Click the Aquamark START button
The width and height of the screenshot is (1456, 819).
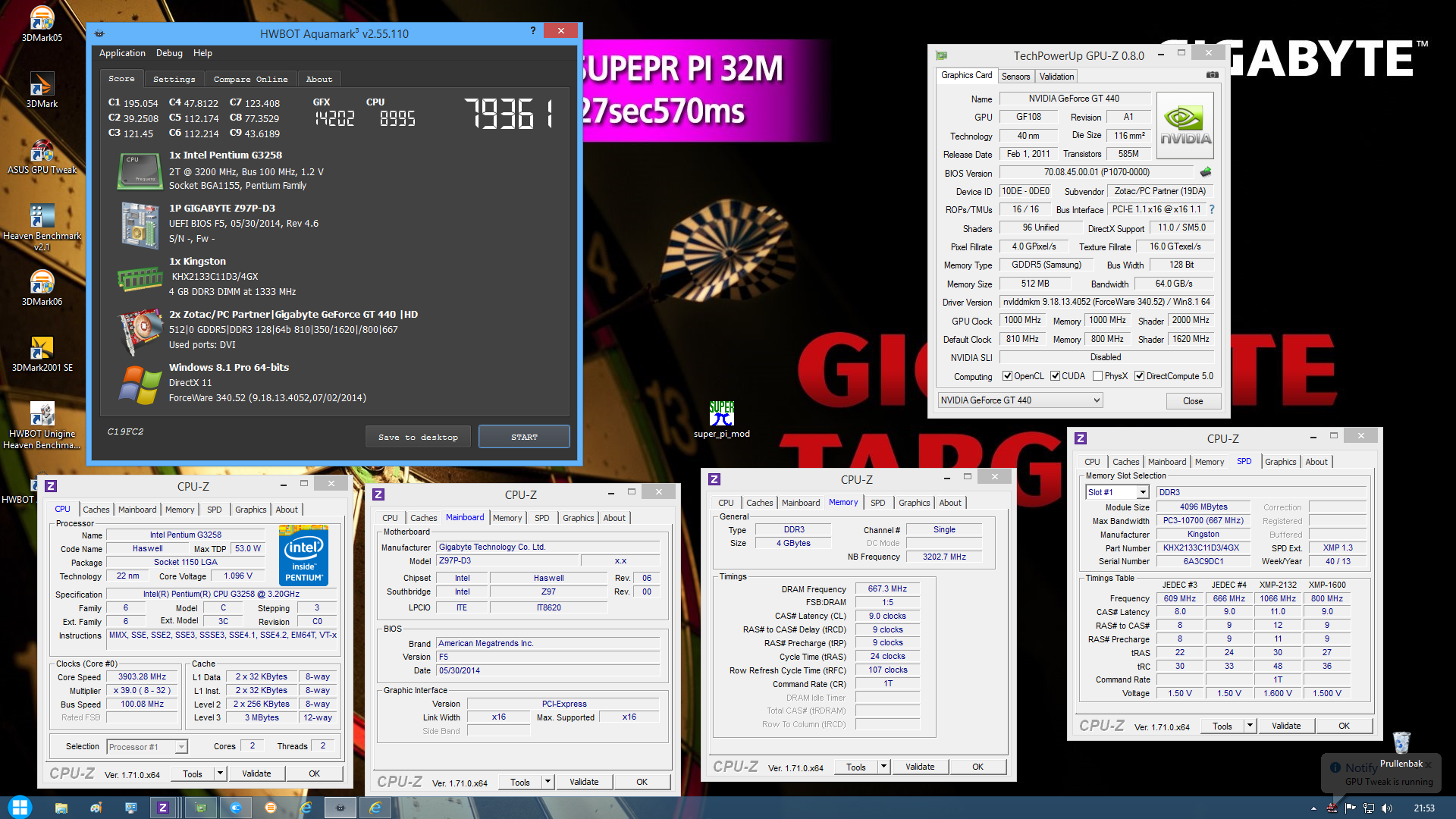(524, 437)
